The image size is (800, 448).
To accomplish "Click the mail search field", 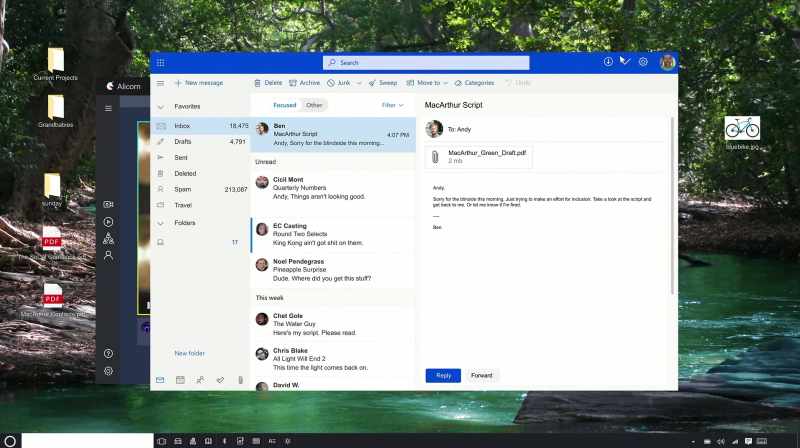I will (x=426, y=62).
